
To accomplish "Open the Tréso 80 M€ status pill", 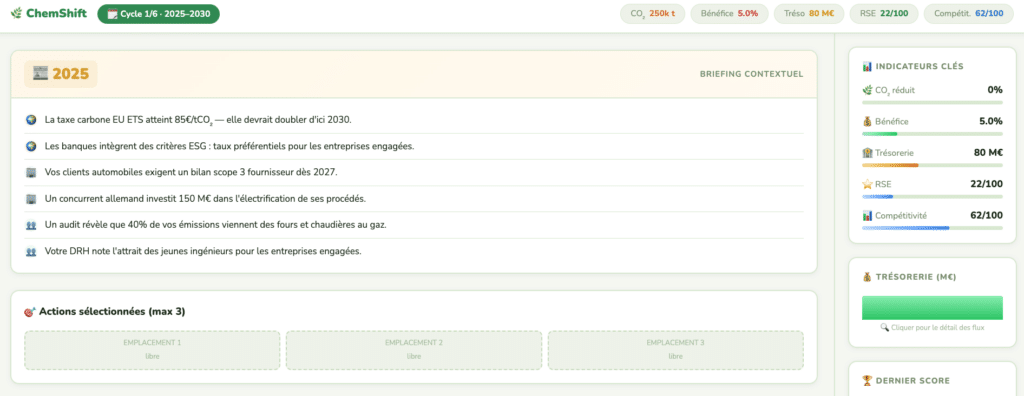I will pyautogui.click(x=808, y=14).
